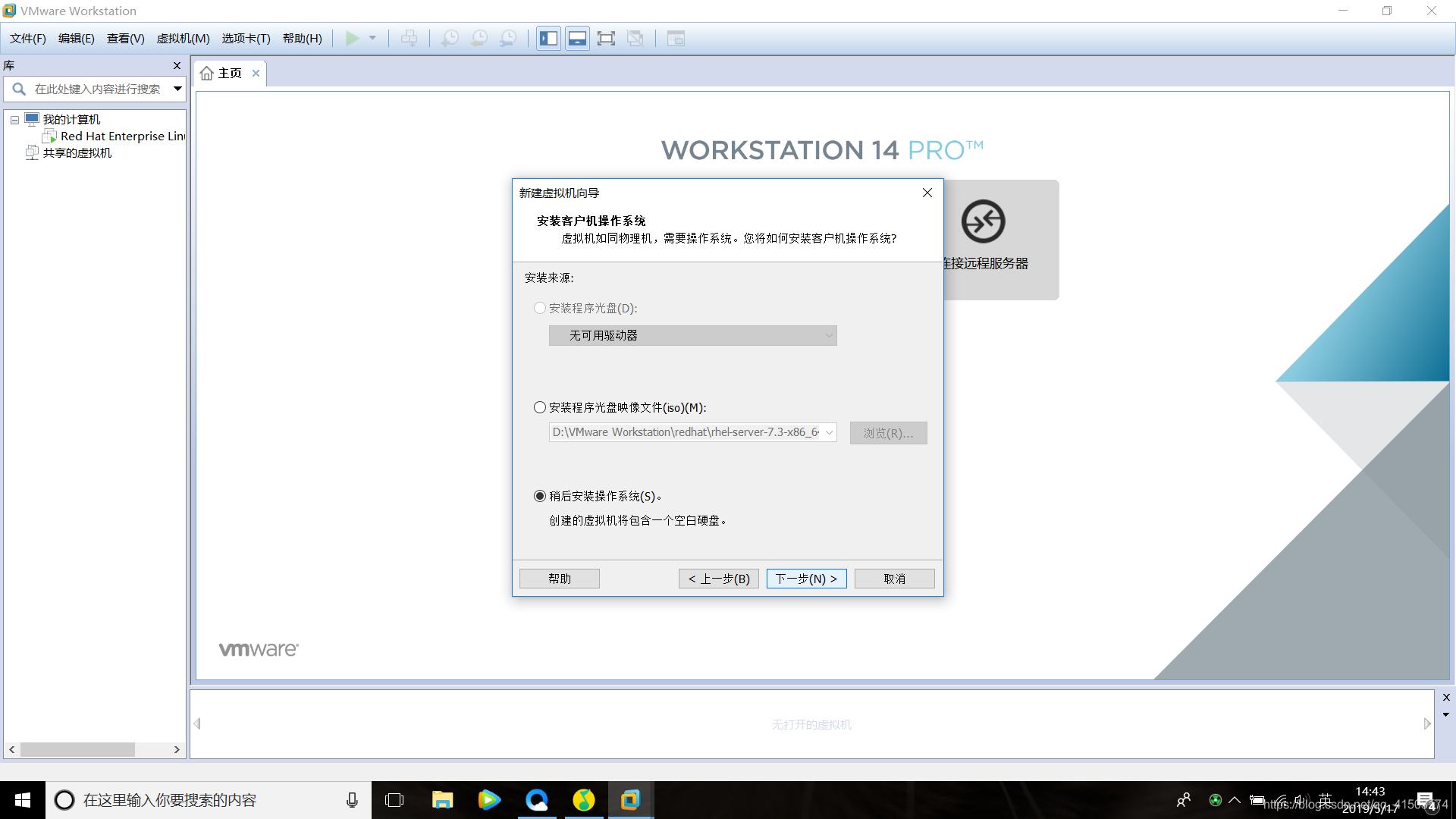1456x819 pixels.
Task: Click the take snapshot toolbar icon
Action: point(450,38)
